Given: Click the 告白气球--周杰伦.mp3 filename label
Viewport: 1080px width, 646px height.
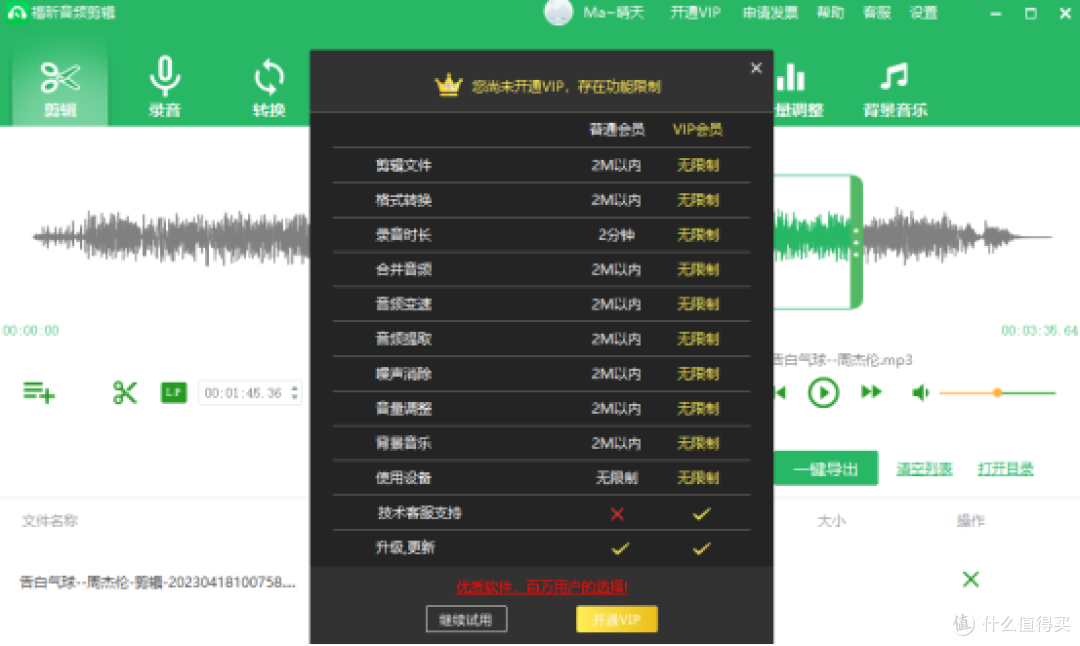Looking at the screenshot, I should [x=843, y=360].
